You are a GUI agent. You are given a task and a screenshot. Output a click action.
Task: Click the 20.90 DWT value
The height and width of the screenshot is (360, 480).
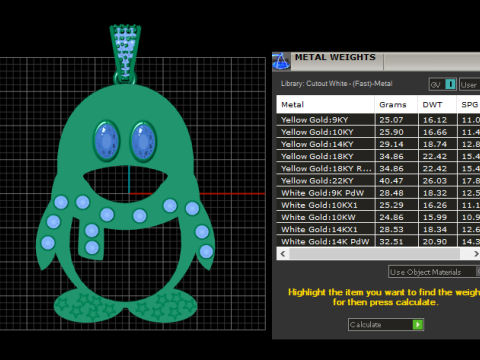click(435, 241)
